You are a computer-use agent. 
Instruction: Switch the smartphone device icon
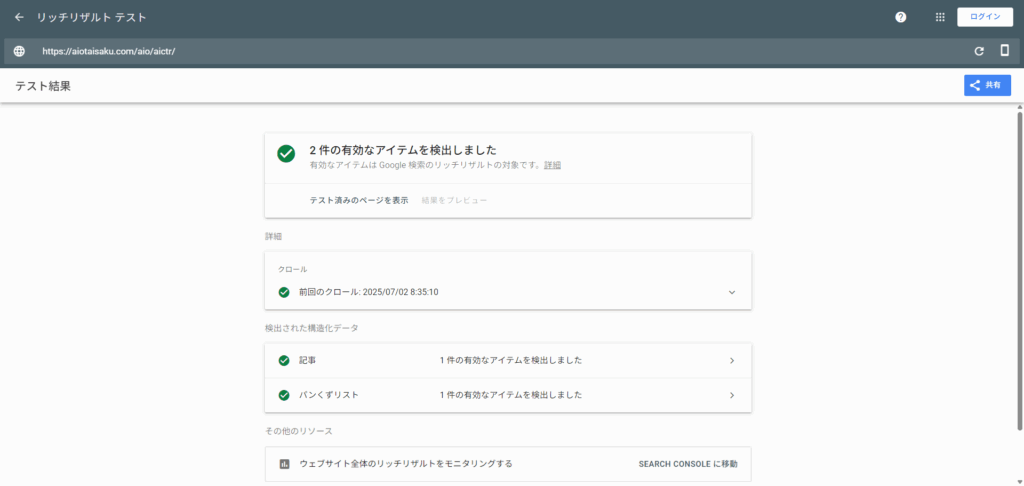pyautogui.click(x=1004, y=50)
